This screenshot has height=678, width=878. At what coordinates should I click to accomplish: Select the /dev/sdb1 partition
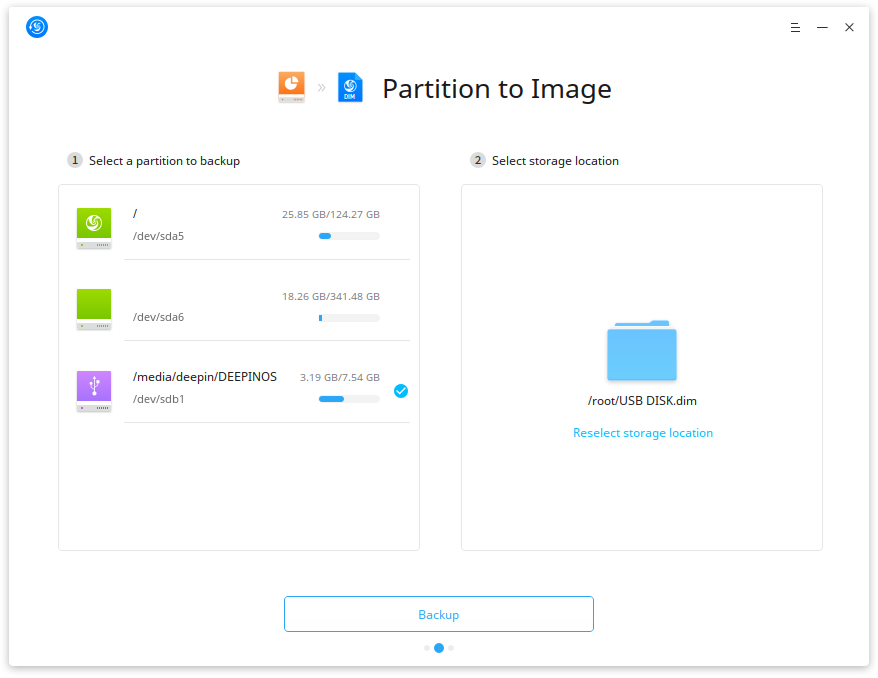[239, 389]
